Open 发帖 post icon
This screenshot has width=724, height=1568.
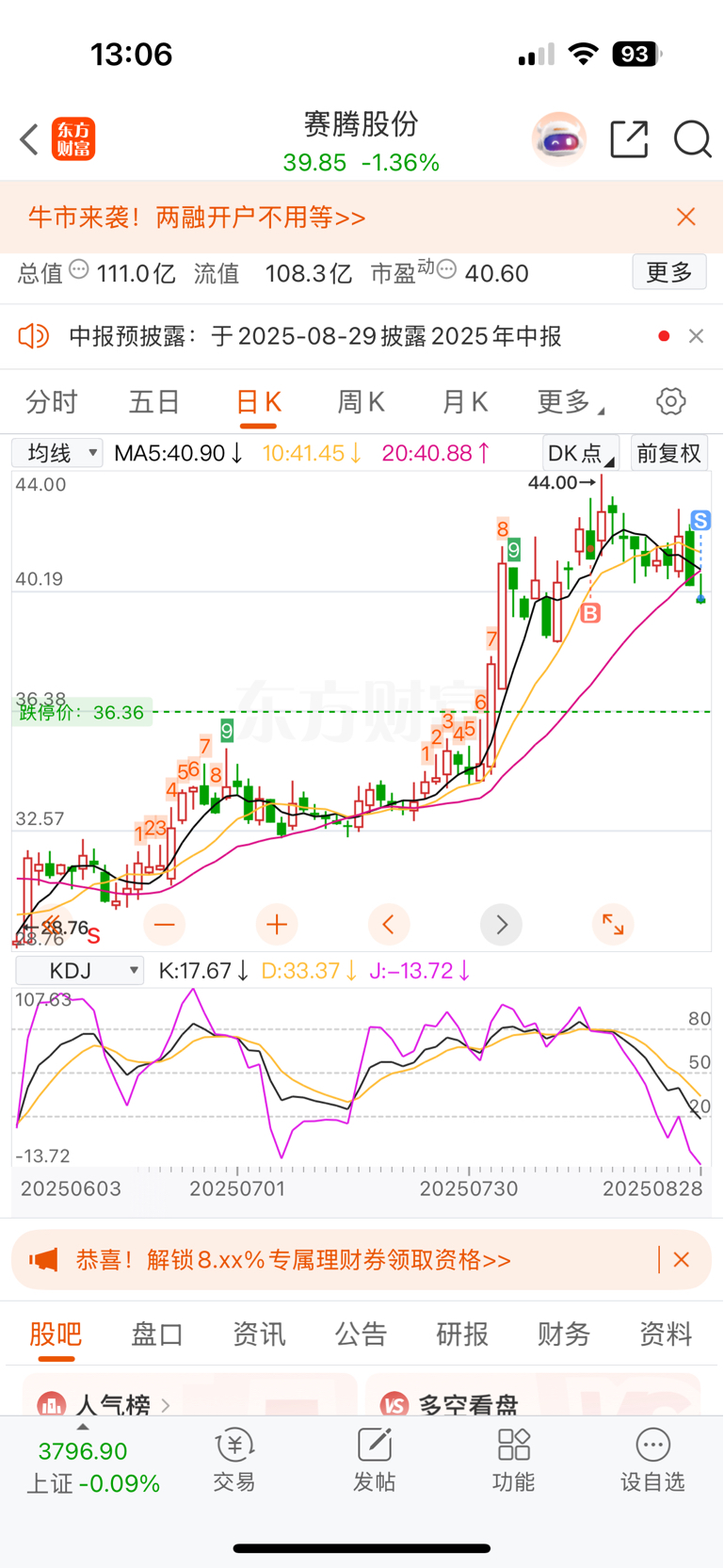[374, 1461]
